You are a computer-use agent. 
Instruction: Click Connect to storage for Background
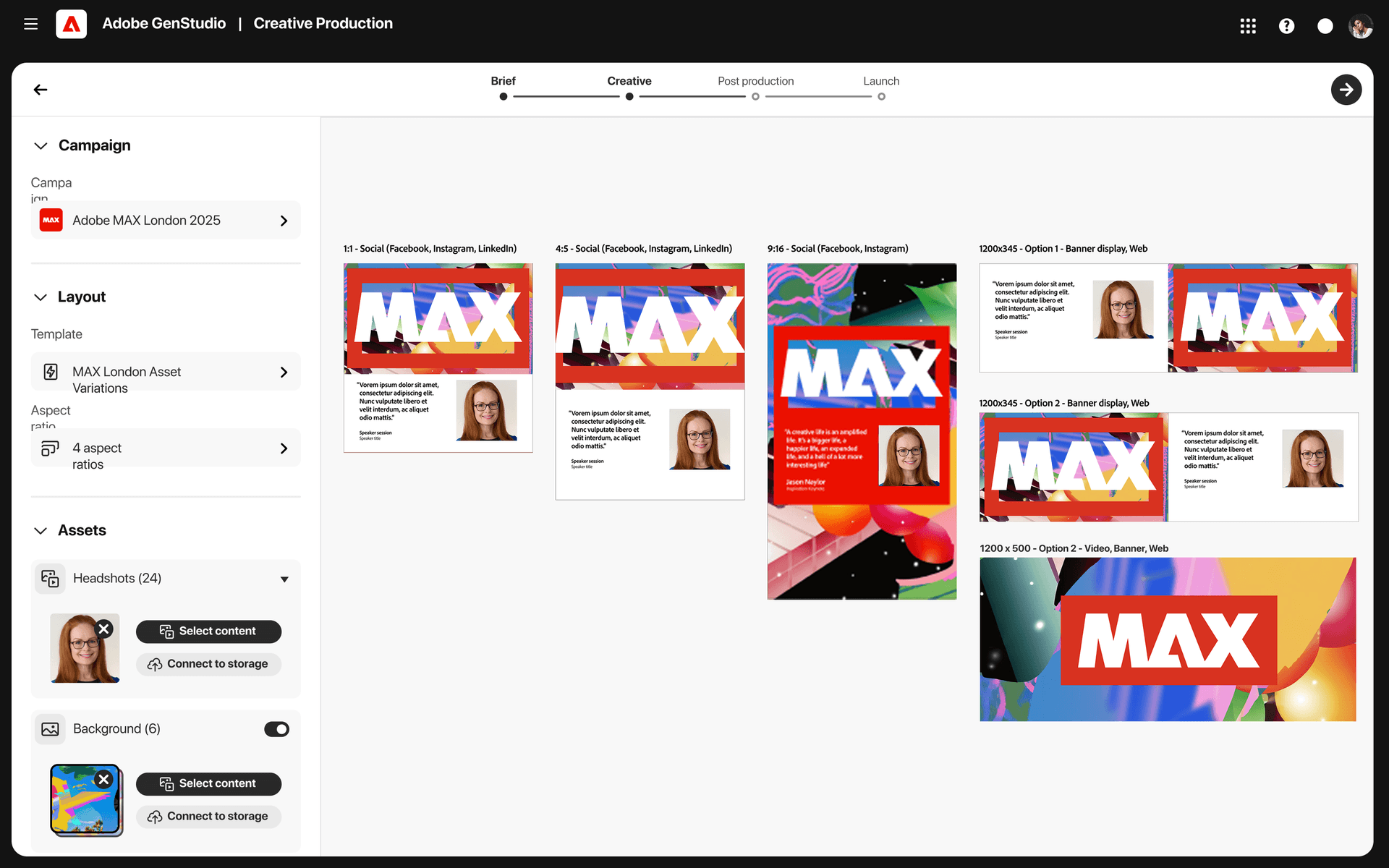tap(208, 817)
